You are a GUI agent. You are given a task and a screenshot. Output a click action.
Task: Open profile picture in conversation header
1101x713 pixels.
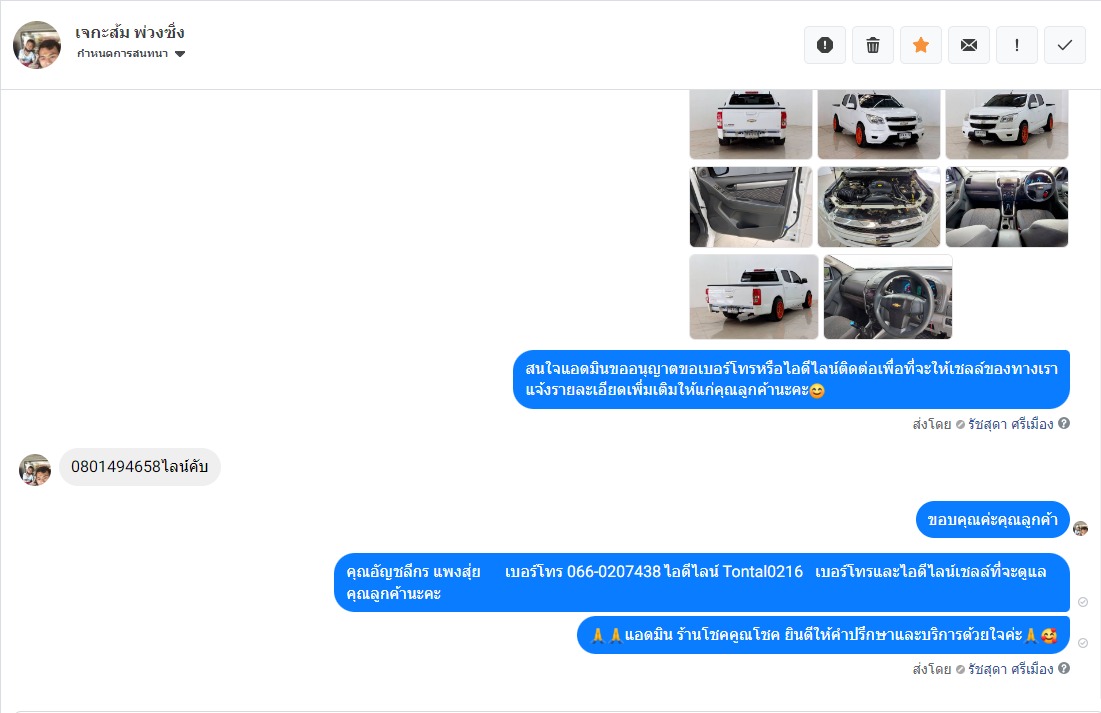(x=37, y=45)
